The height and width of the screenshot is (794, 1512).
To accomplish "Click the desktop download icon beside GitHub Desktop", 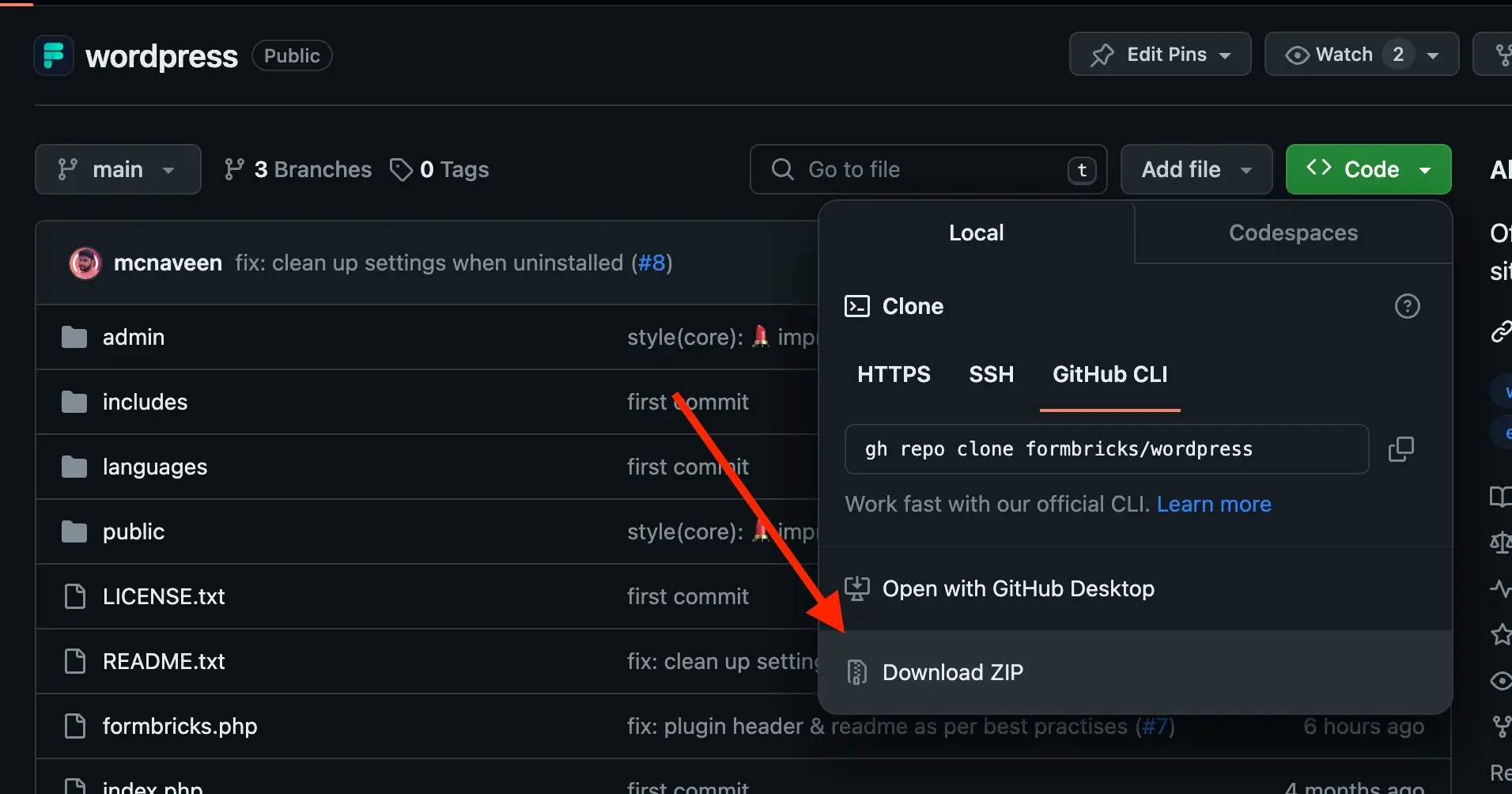I will click(857, 588).
